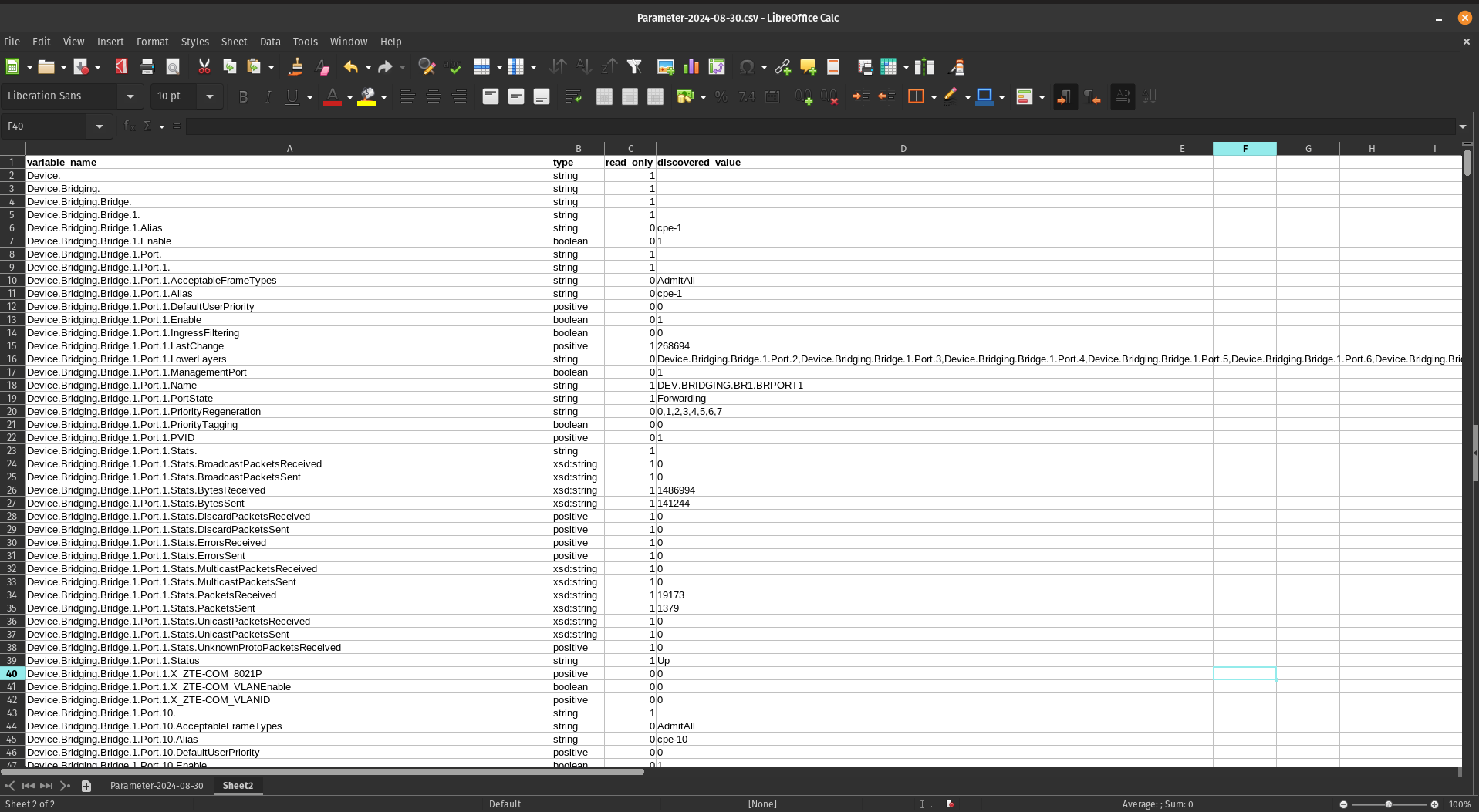Add a new sheet with the plus button
Image resolution: width=1479 pixels, height=812 pixels.
[x=86, y=785]
